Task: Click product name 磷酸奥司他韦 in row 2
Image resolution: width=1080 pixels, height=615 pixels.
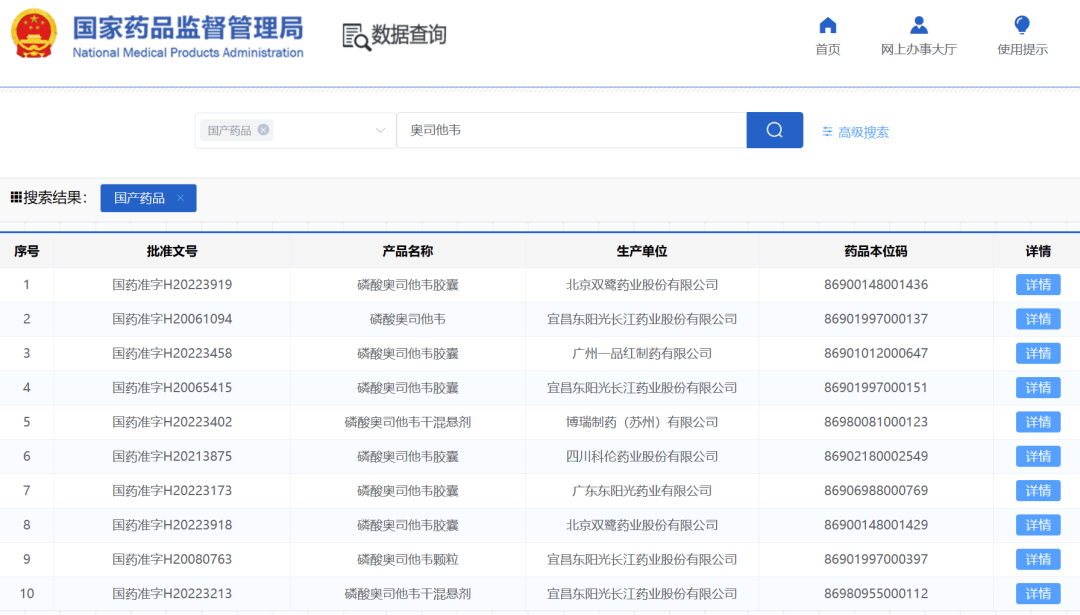Action: pyautogui.click(x=408, y=319)
